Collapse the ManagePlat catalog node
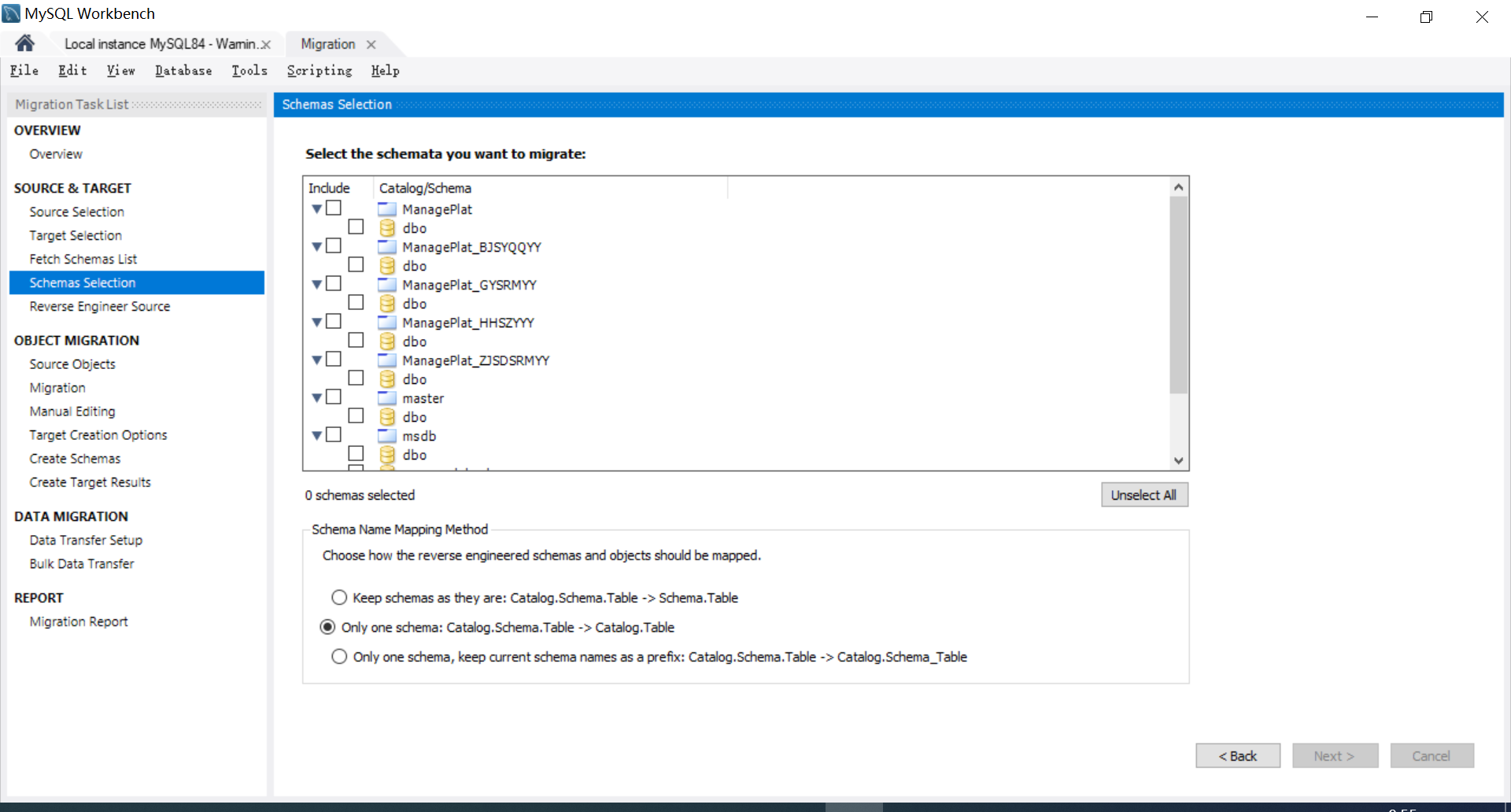1511x812 pixels. click(317, 209)
